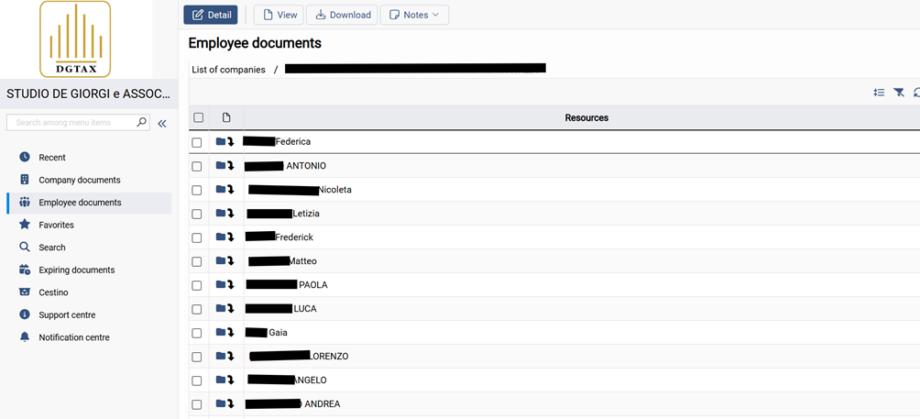Click the list view options icon
Viewport: 920px width, 419px height.
click(x=879, y=93)
